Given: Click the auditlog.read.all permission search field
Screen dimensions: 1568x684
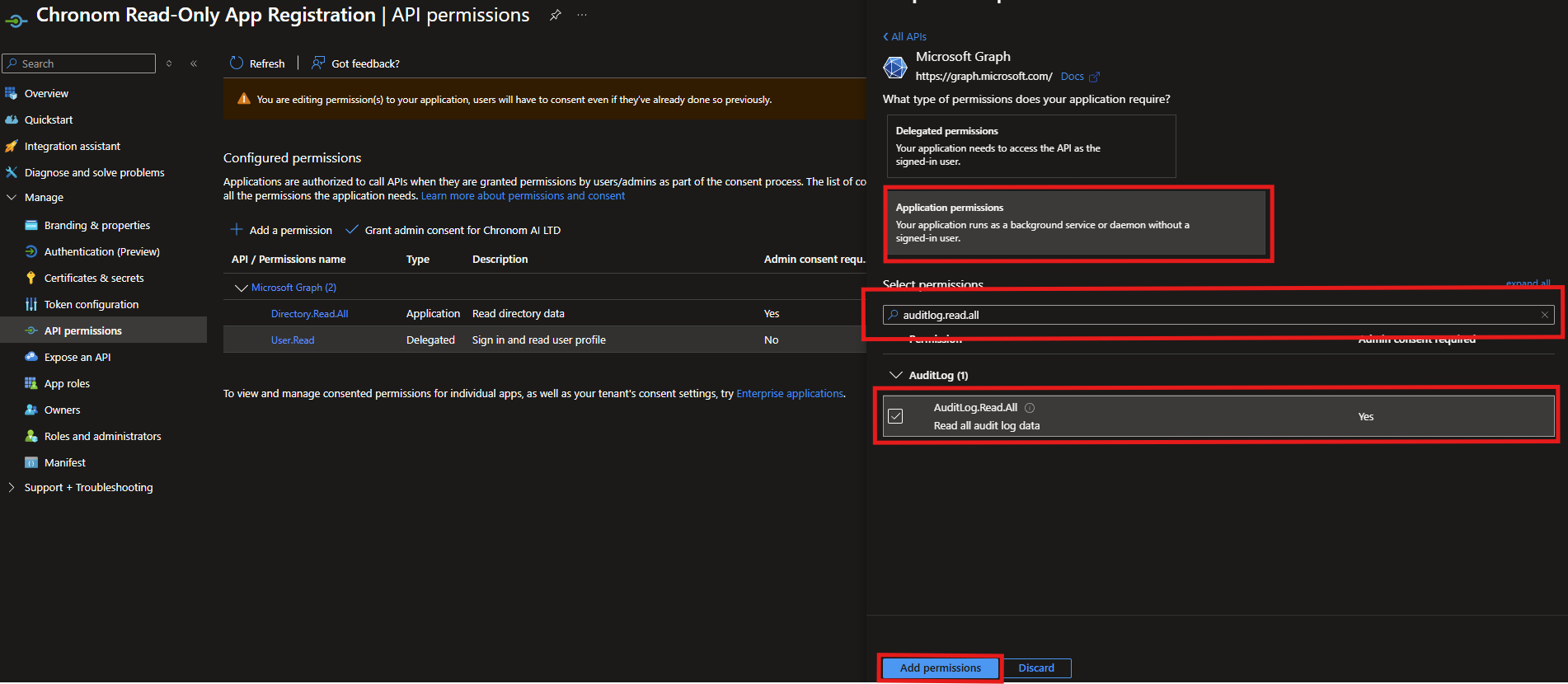Looking at the screenshot, I should point(1218,315).
